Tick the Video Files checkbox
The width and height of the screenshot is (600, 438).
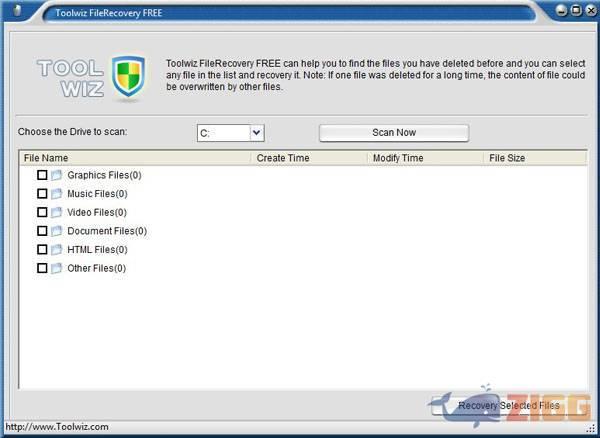pyautogui.click(x=42, y=212)
